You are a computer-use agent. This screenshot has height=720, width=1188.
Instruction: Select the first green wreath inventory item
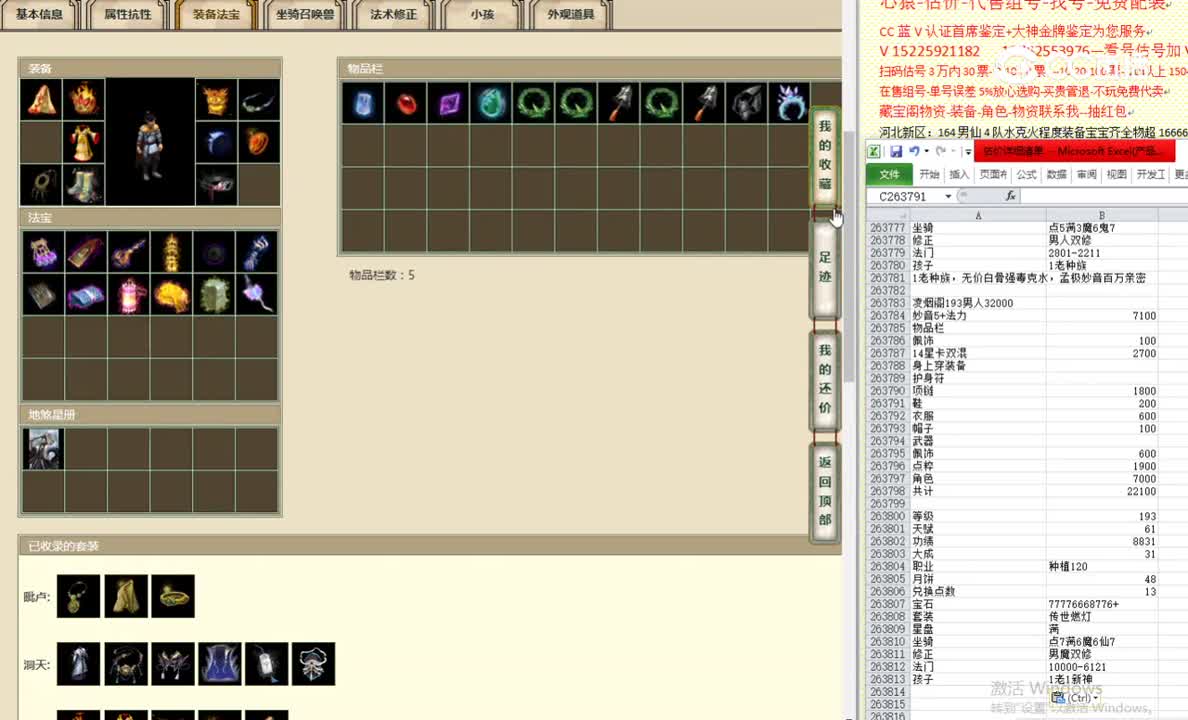[533, 102]
